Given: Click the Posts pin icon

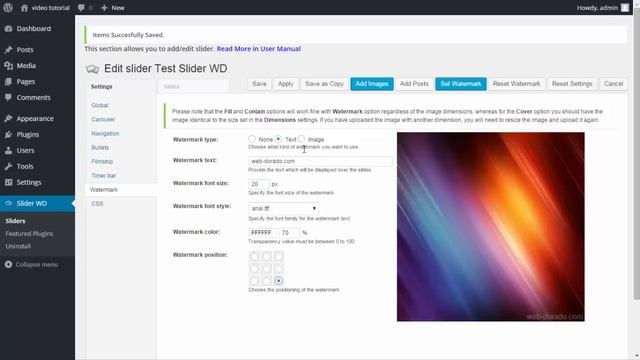Looking at the screenshot, I should 9,49.
